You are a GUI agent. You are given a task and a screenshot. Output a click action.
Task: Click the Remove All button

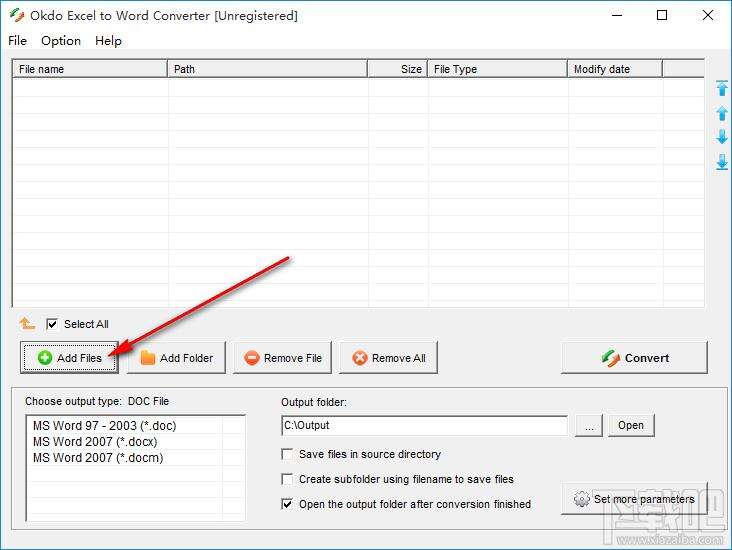[x=388, y=358]
